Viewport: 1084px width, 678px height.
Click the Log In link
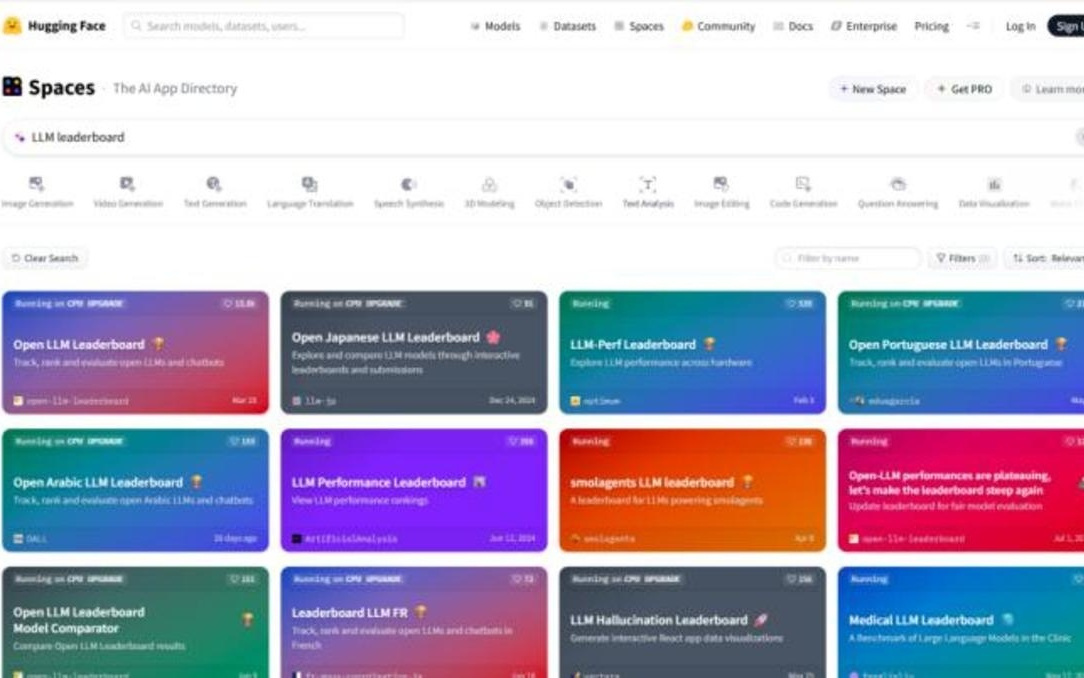coord(1020,26)
